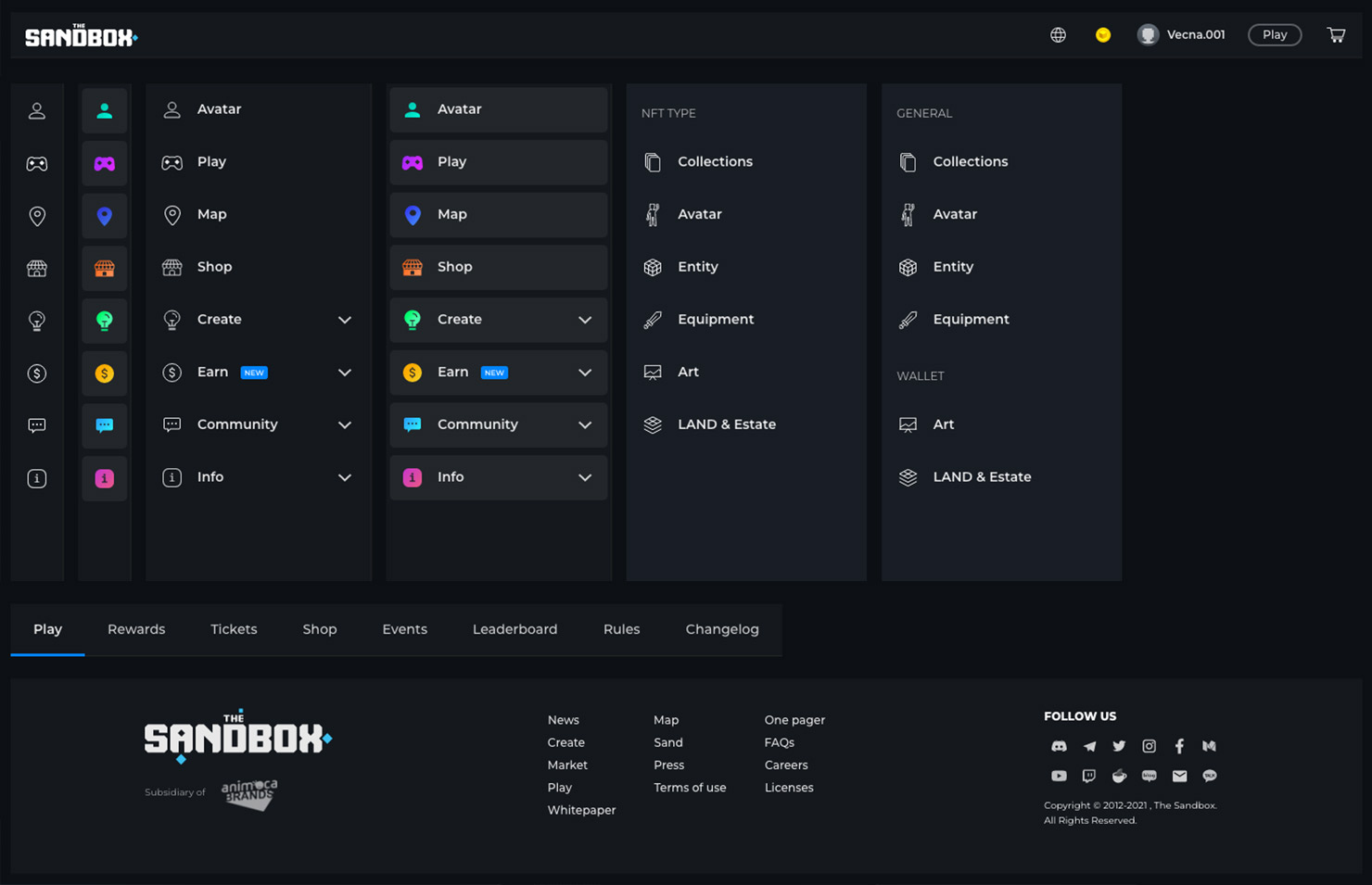Open the Telegram paper plane icon
The height and width of the screenshot is (885, 1372).
coord(1089,746)
